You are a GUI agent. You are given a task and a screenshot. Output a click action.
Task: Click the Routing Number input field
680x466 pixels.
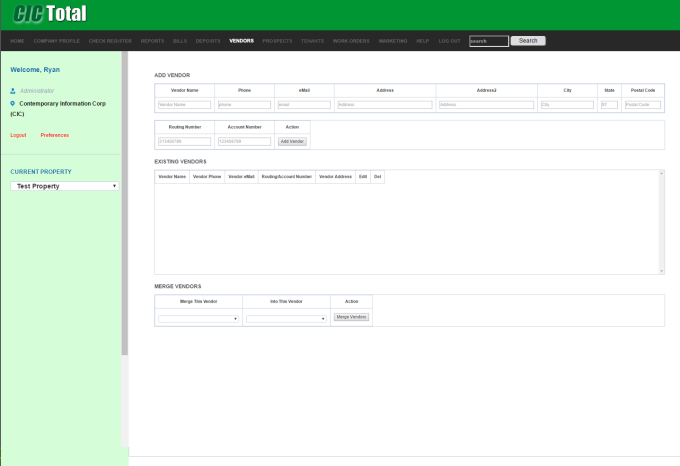pyautogui.click(x=184, y=142)
